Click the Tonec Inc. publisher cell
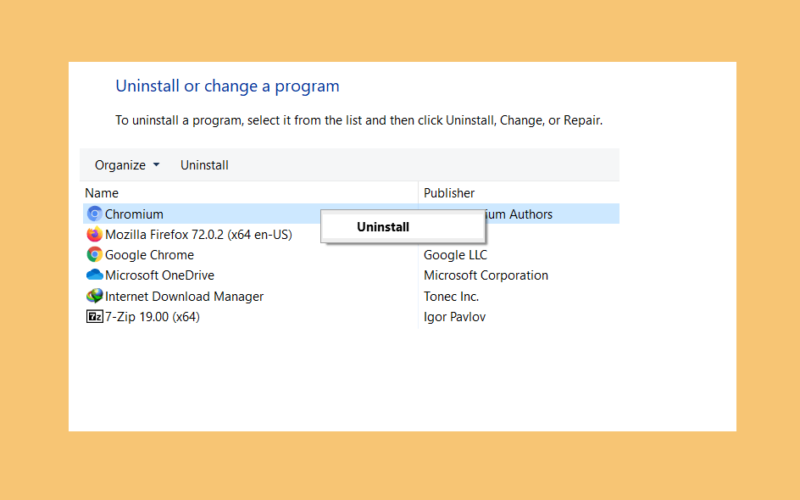The width and height of the screenshot is (800, 500). point(451,296)
